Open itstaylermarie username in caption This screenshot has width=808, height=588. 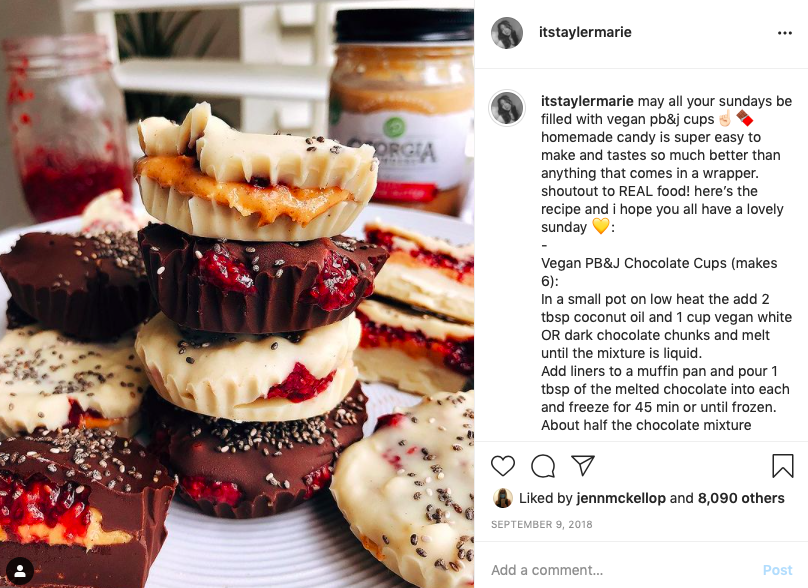click(x=587, y=101)
